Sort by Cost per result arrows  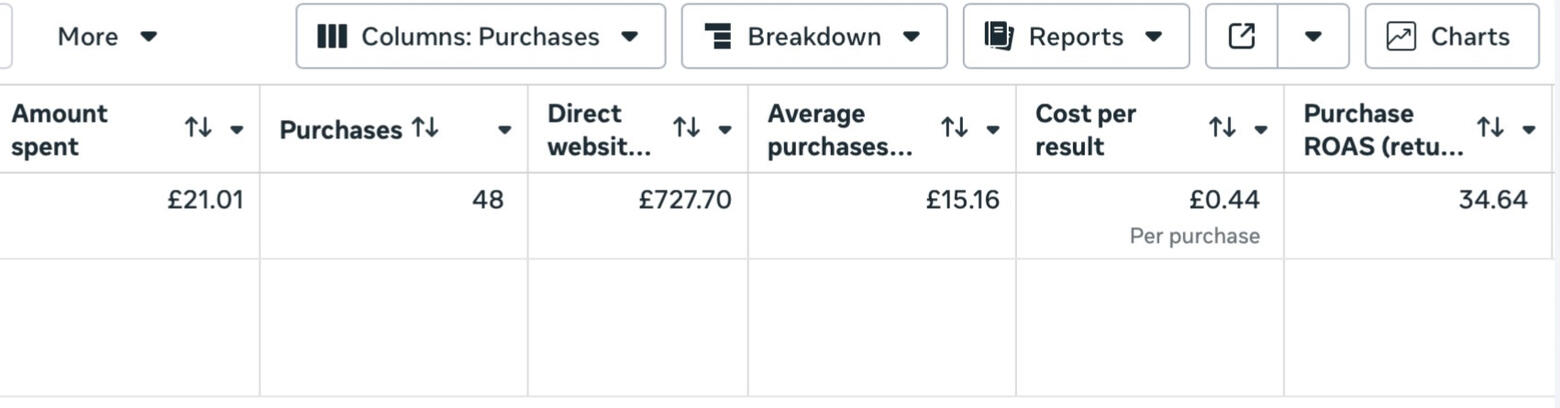pos(1222,129)
